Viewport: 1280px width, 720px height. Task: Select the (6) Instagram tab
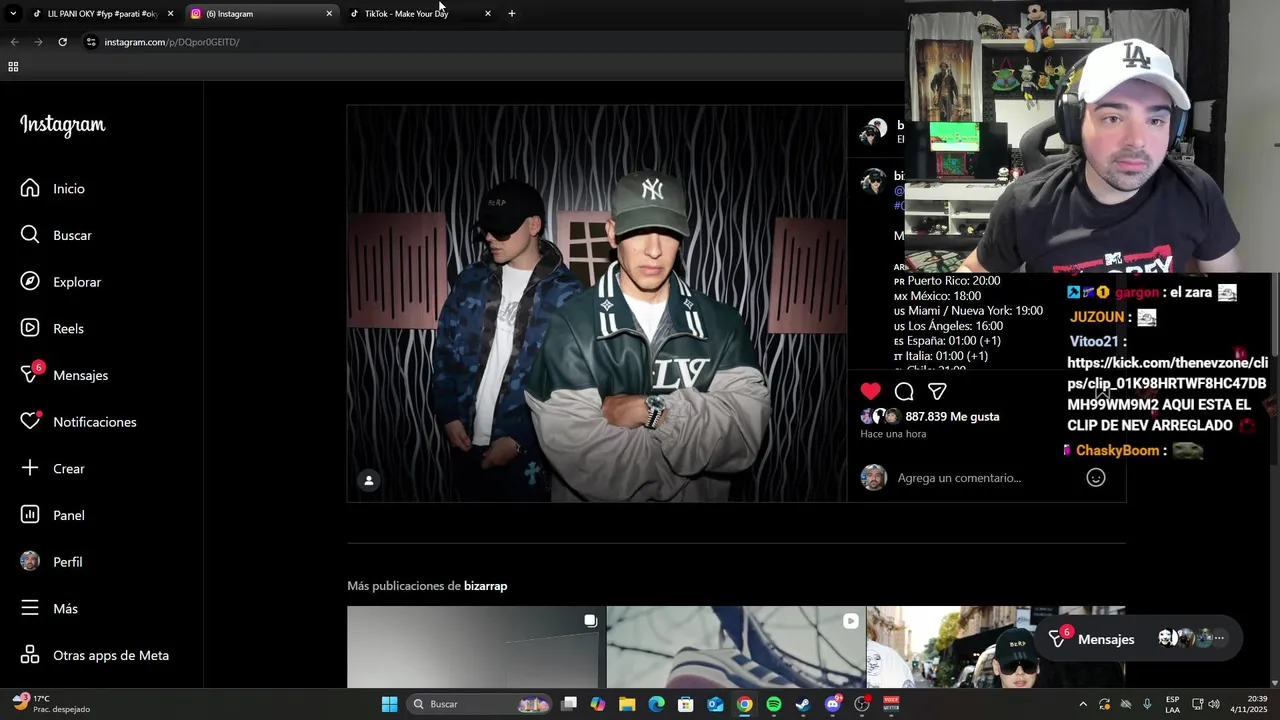pos(260,14)
